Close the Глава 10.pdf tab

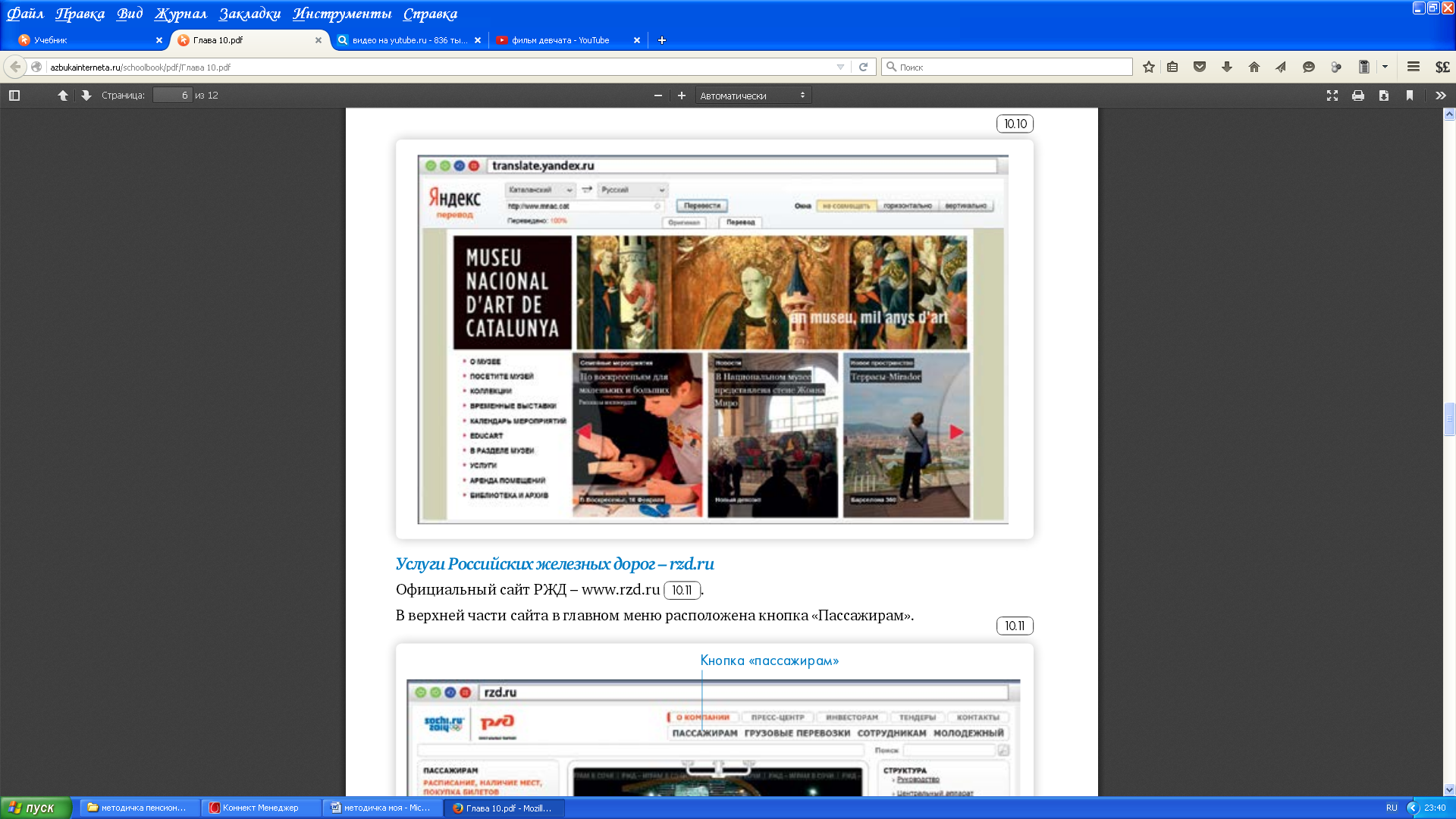coord(318,40)
